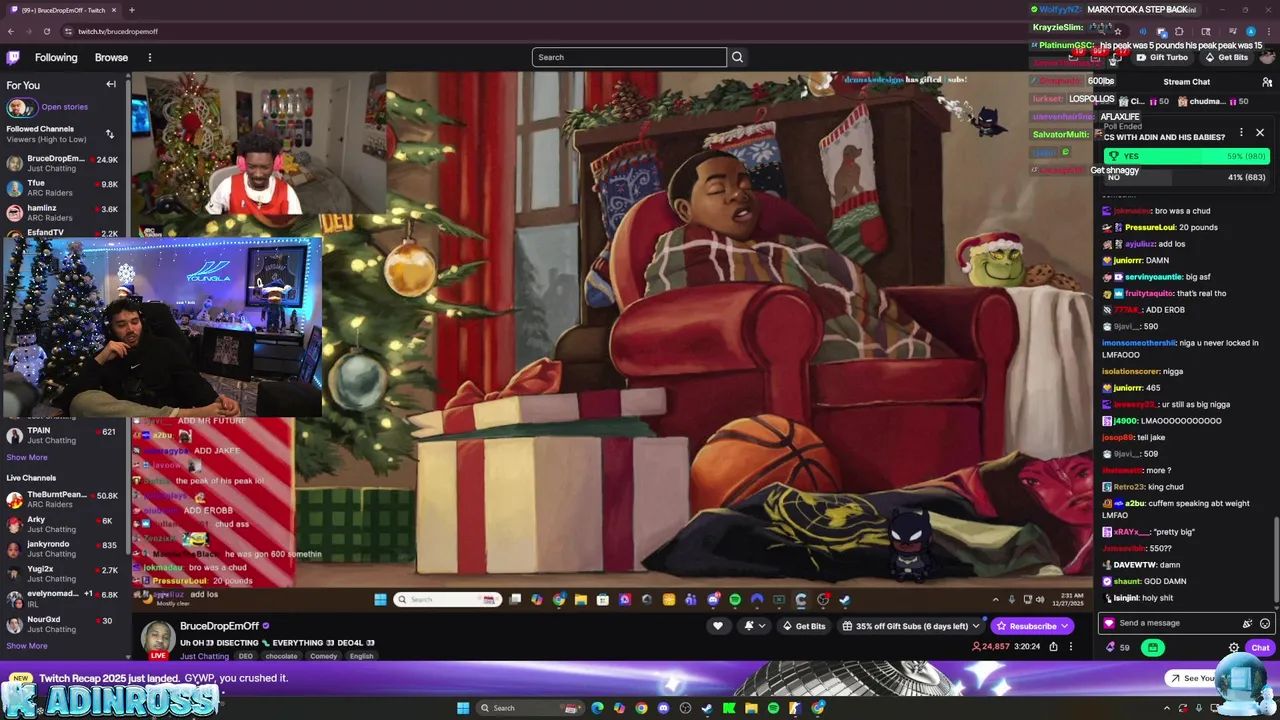Open the Following page
The width and height of the screenshot is (1280, 720).
click(56, 57)
